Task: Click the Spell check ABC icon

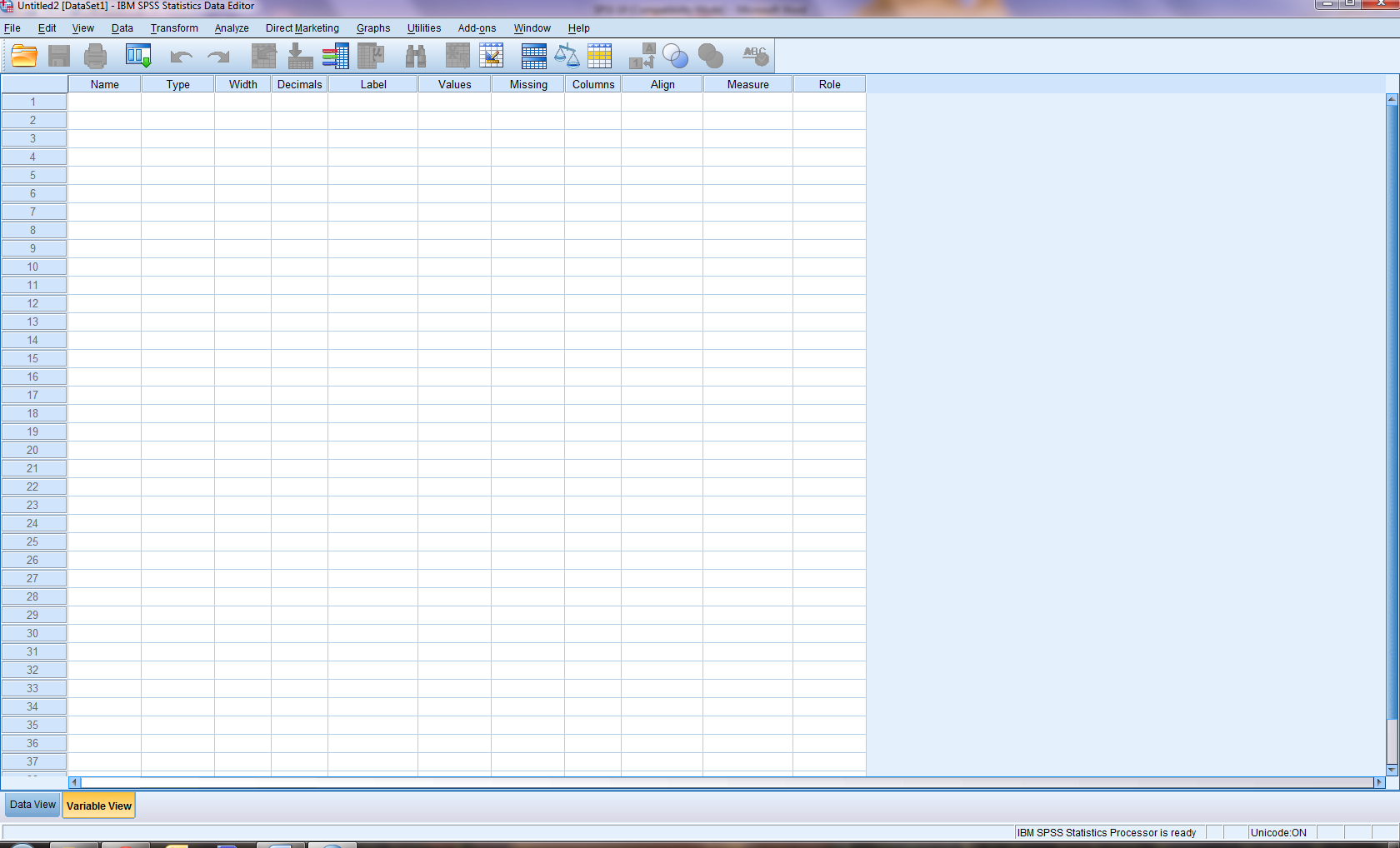Action: point(756,56)
